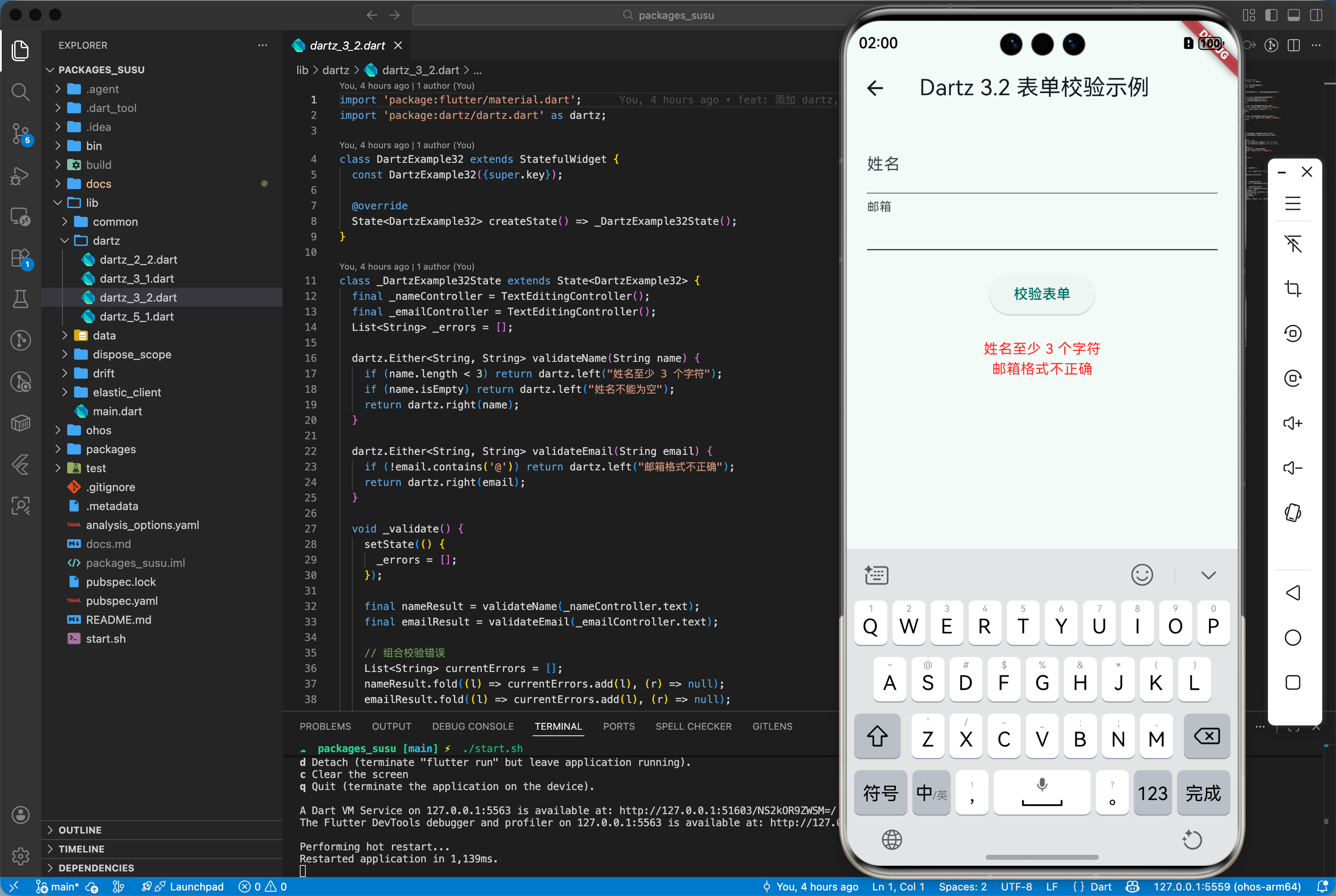This screenshot has height=896, width=1336.
Task: Lower the emulator volume
Action: [1293, 468]
